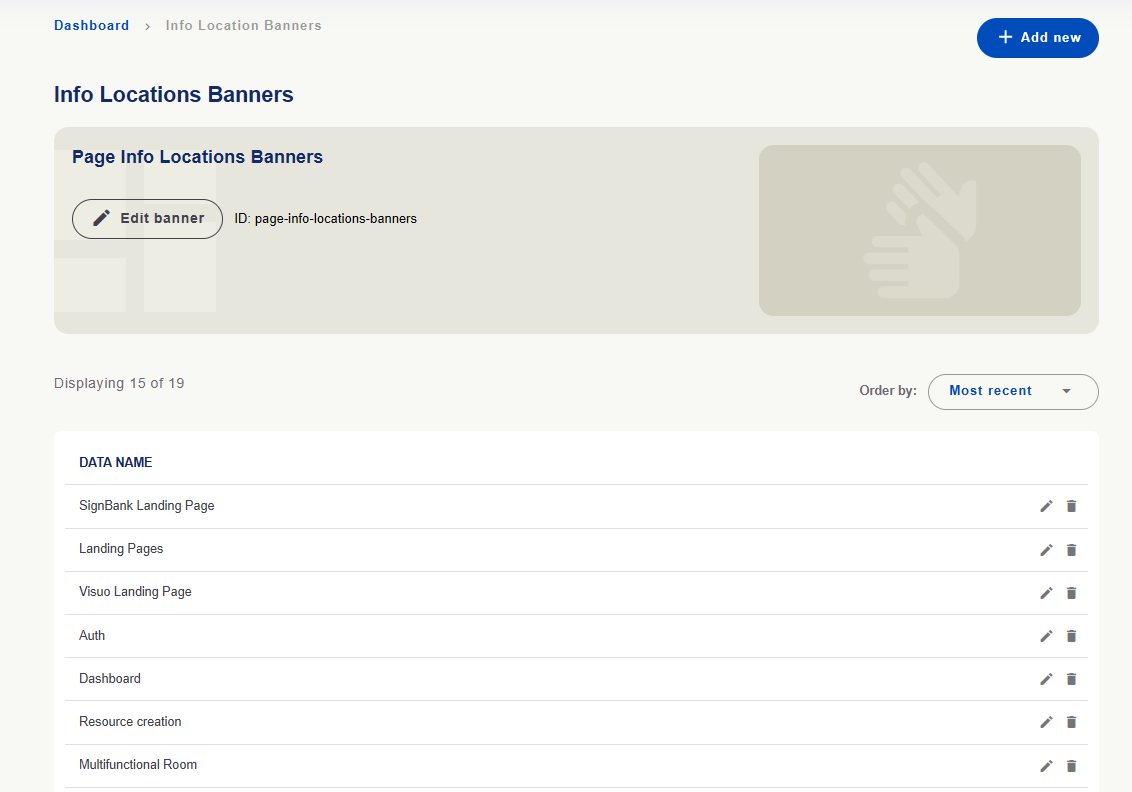Edit the Landing Pages row

coord(1046,550)
